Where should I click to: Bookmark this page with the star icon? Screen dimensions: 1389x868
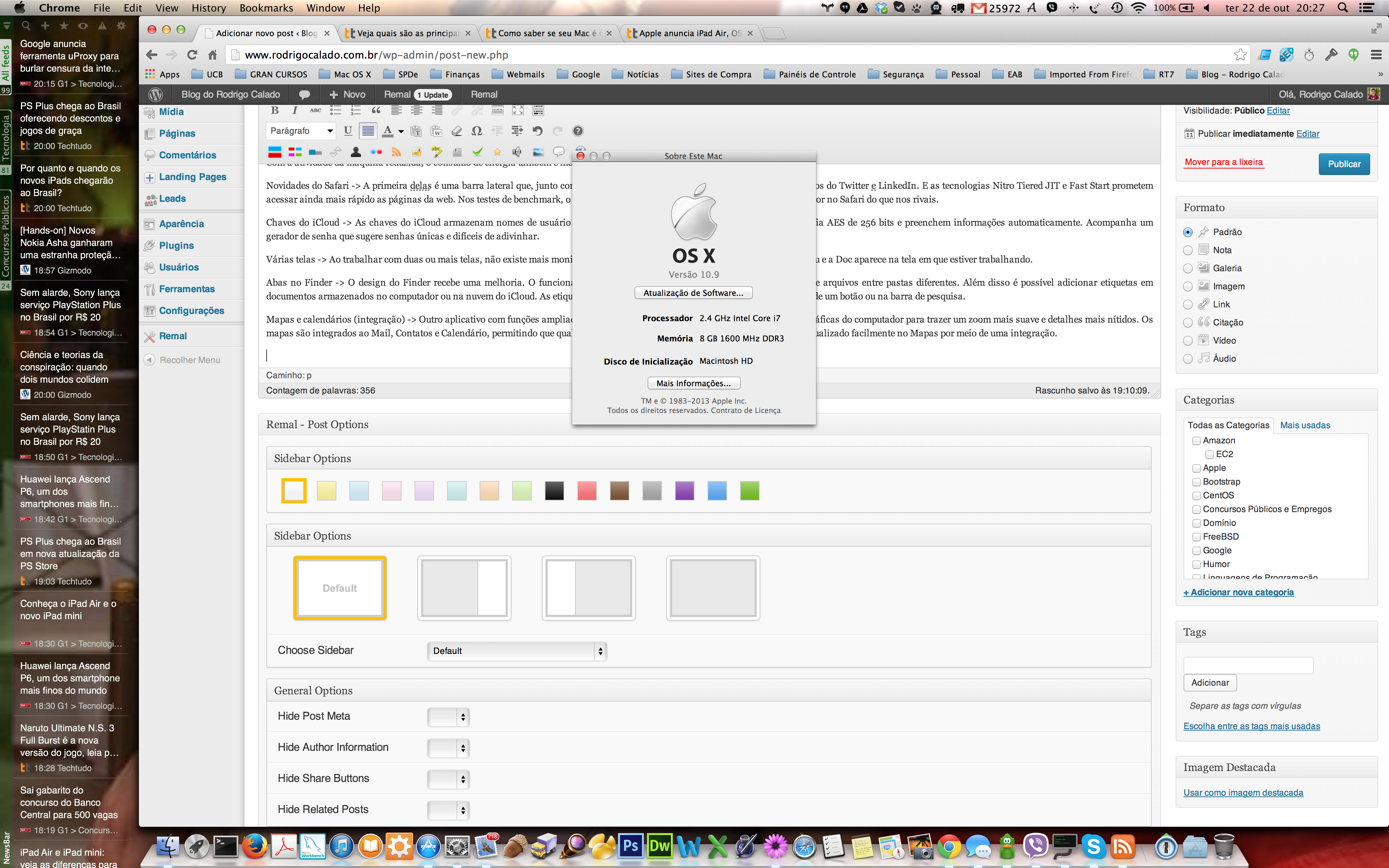tap(1240, 55)
